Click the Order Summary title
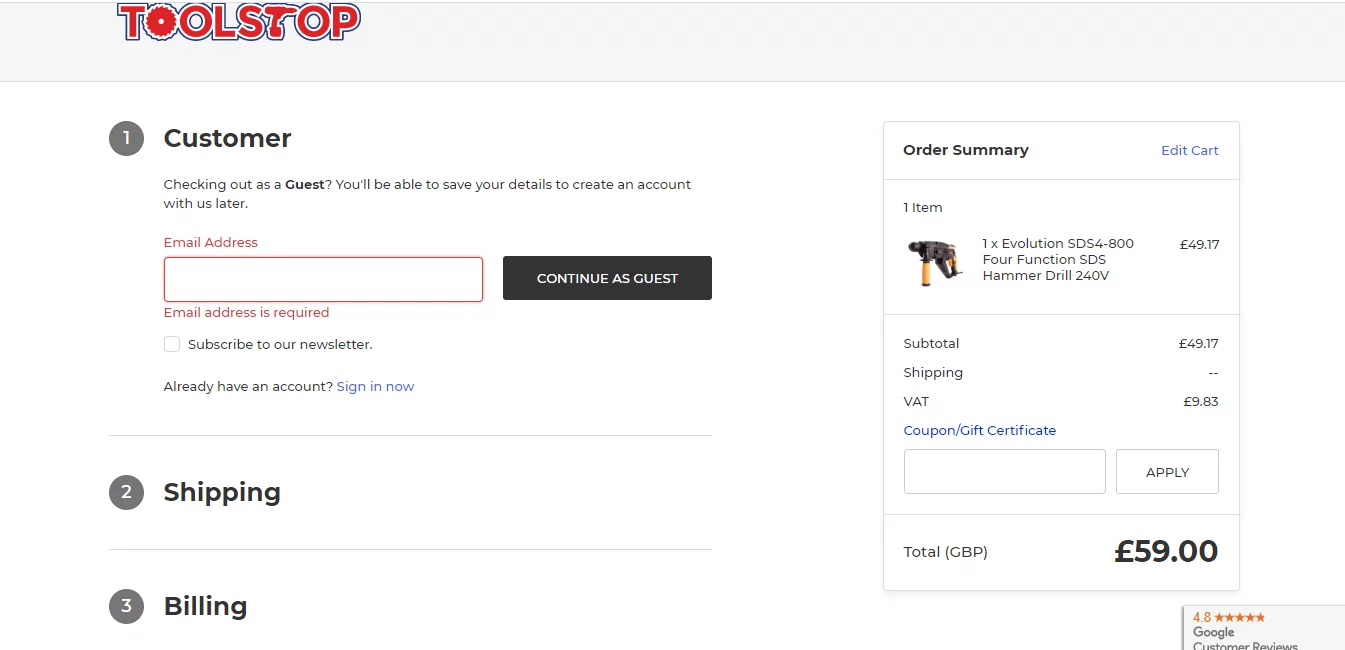 (966, 150)
